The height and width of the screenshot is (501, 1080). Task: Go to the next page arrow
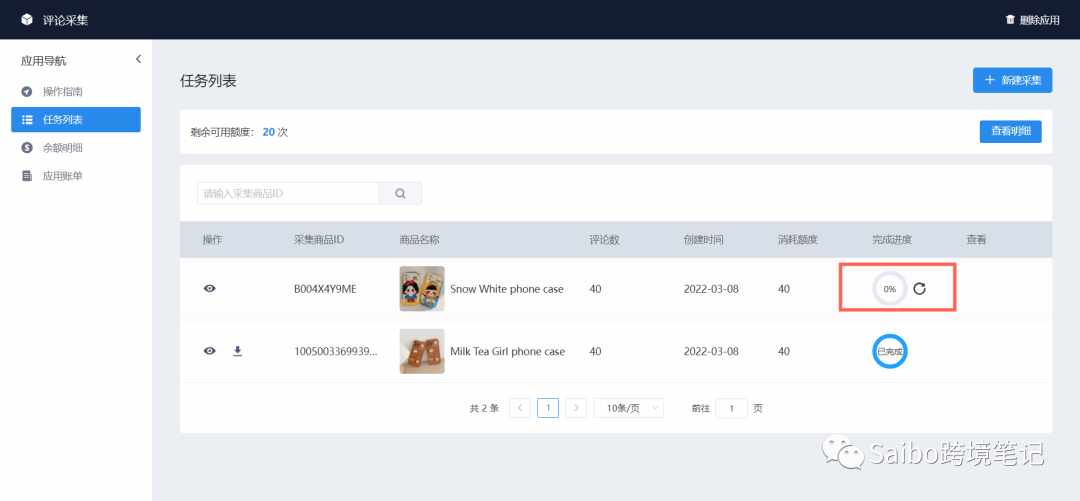pyautogui.click(x=576, y=408)
